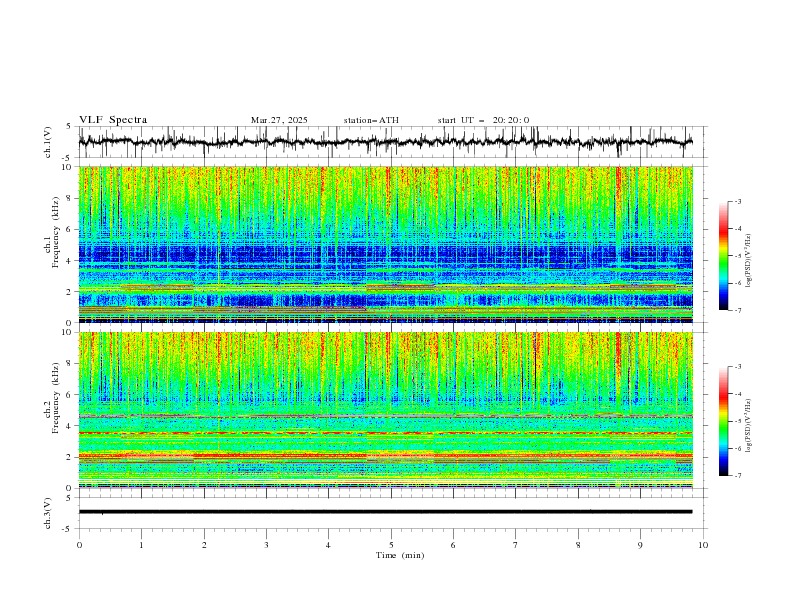Click the "-5" tick on ch.2 colorbar

pos(738,421)
